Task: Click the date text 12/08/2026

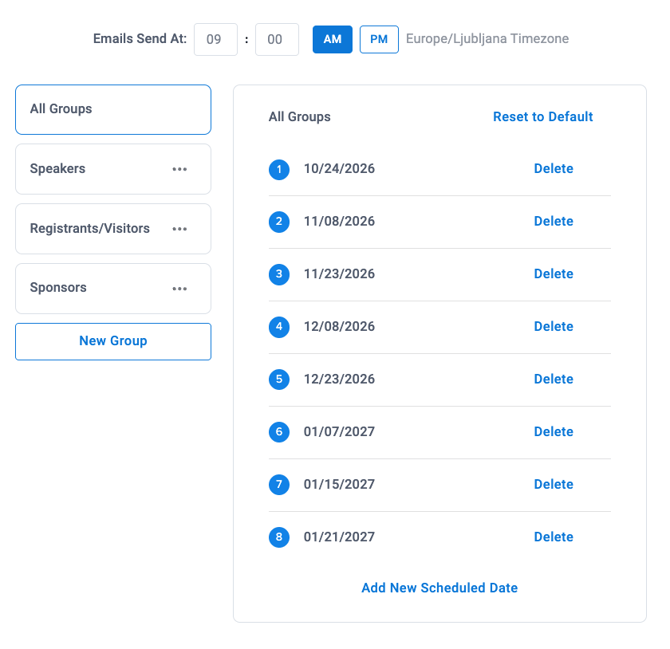Action: coord(339,326)
